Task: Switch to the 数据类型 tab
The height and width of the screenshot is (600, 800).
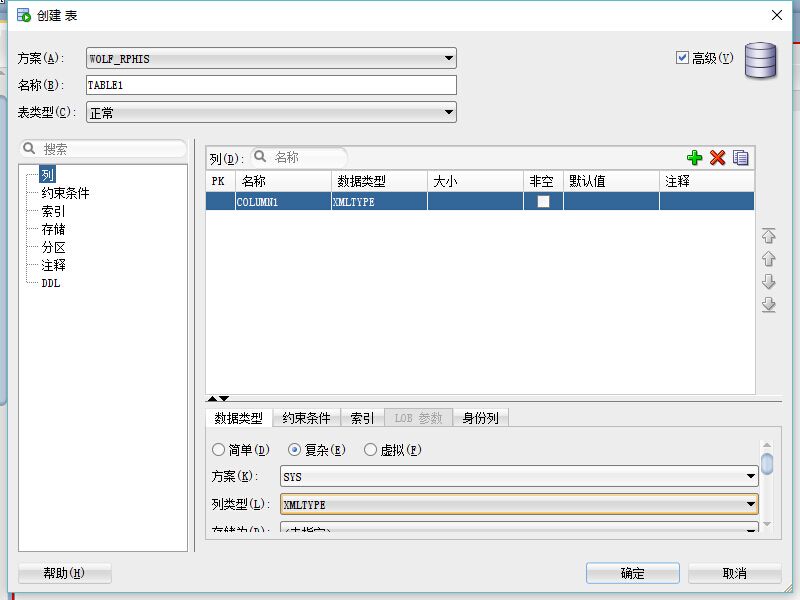Action: pos(239,418)
